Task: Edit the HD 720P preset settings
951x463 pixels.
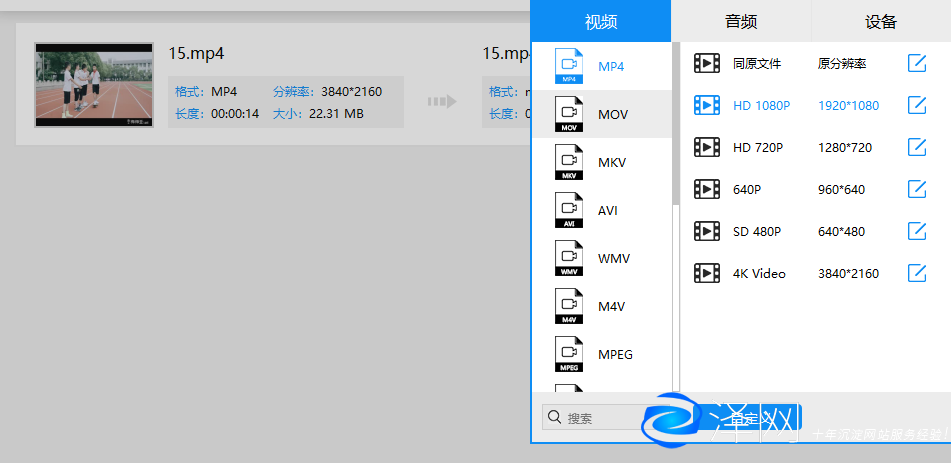Action: point(916,147)
